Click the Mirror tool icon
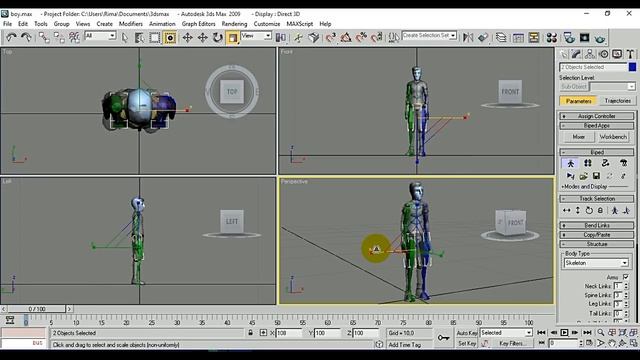This screenshot has width=640, height=360. pos(468,38)
